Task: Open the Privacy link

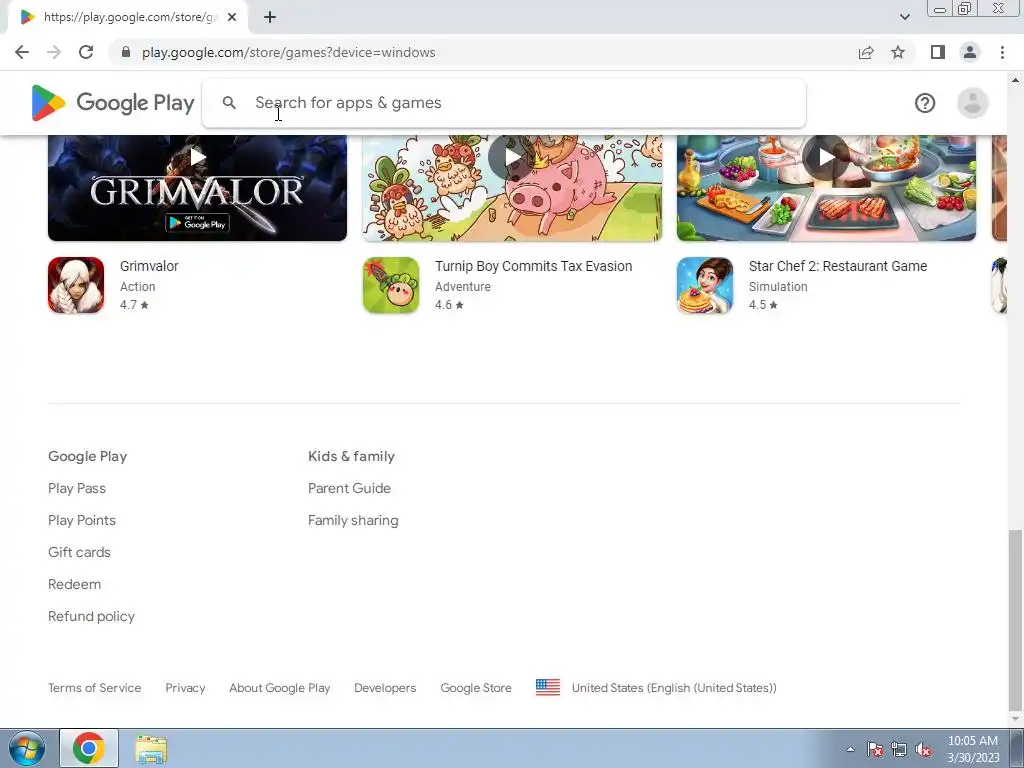Action: [185, 688]
